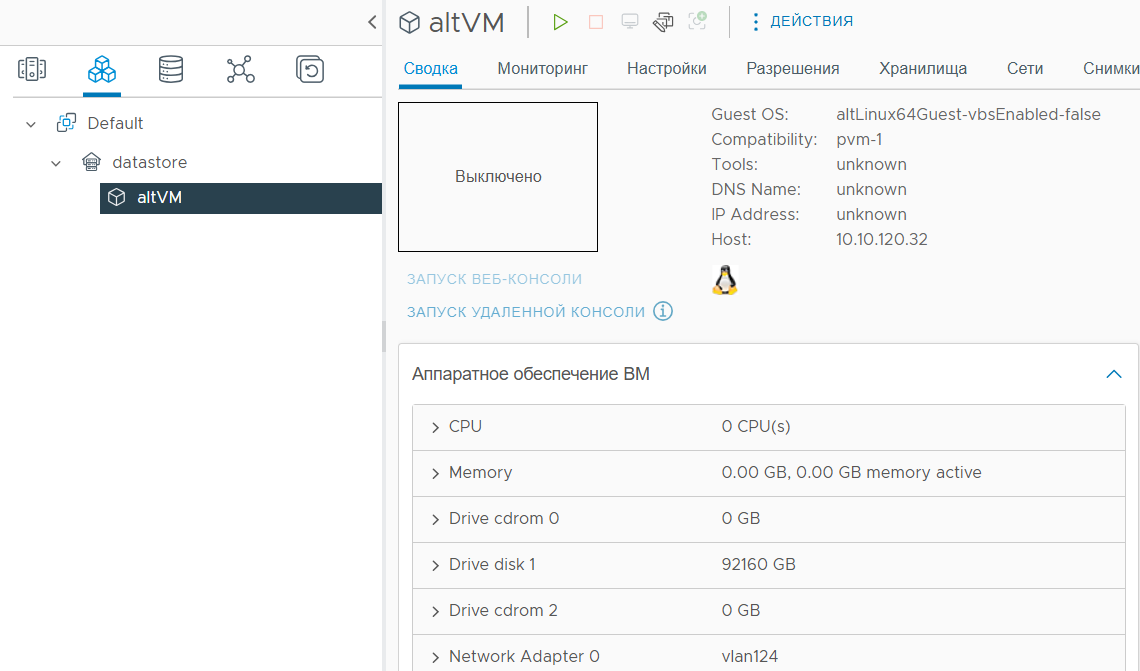Expand the Drive disk 1 row
This screenshot has height=671, width=1140.
pos(435,566)
